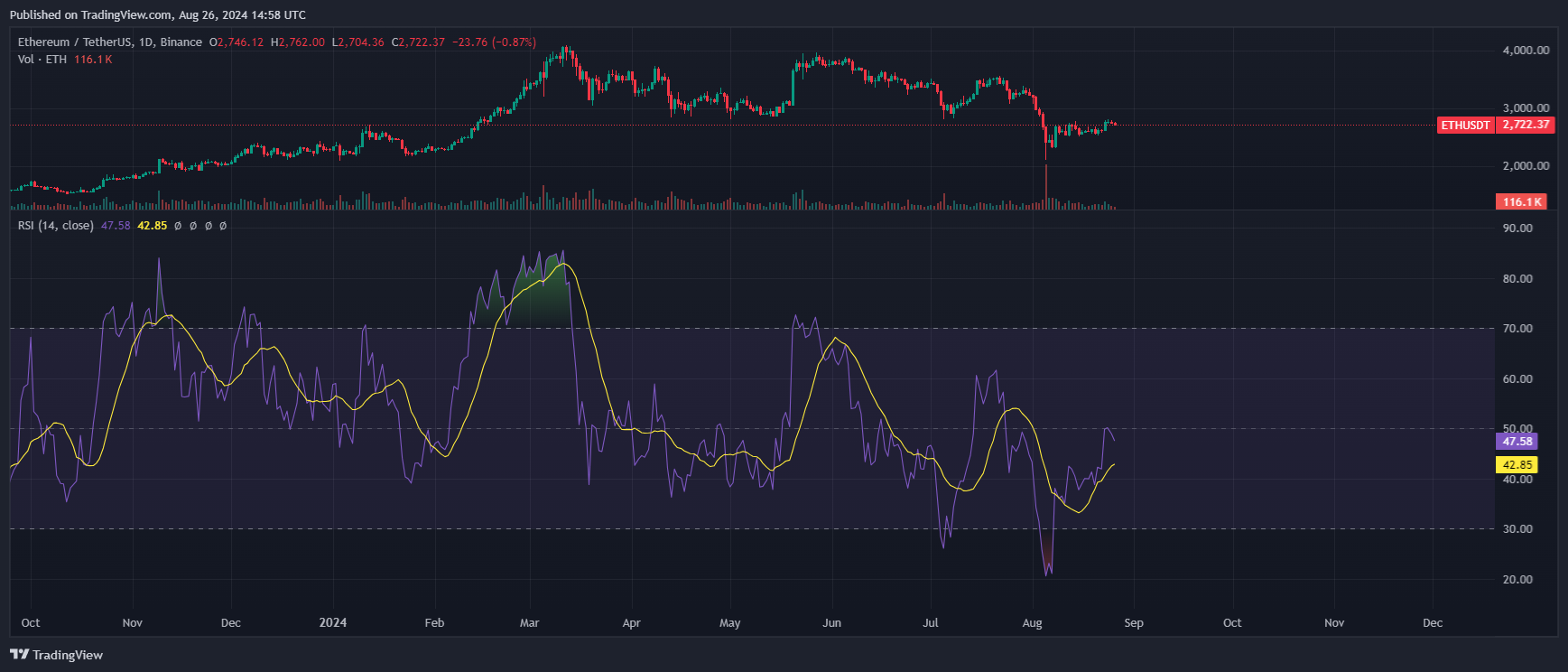Image resolution: width=1568 pixels, height=672 pixels.
Task: Click the open value O2,746.12
Action: (x=237, y=42)
